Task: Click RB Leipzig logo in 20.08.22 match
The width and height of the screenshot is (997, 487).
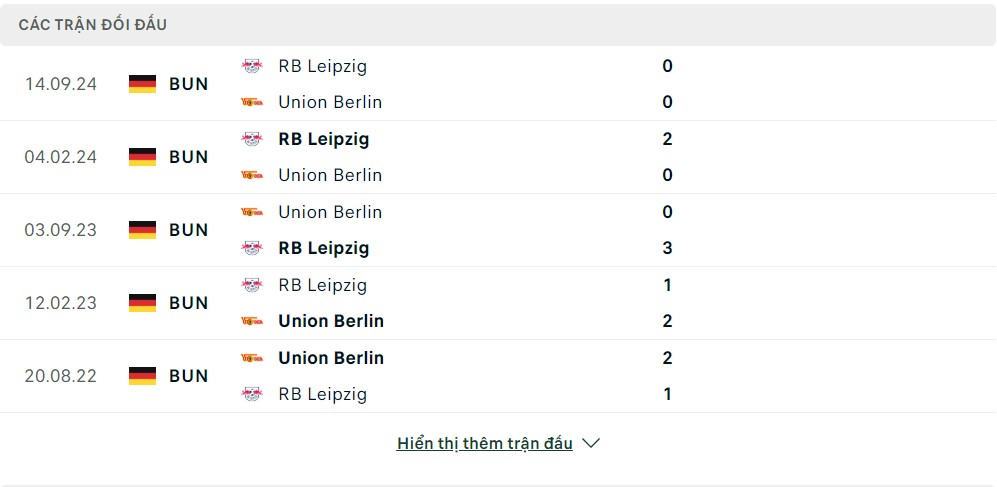Action: [x=252, y=394]
